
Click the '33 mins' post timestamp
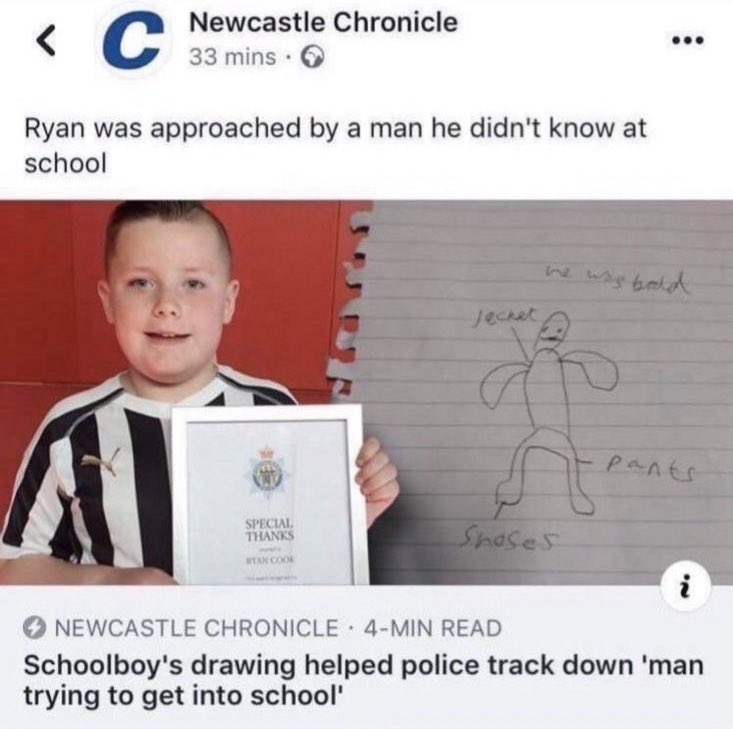point(232,58)
